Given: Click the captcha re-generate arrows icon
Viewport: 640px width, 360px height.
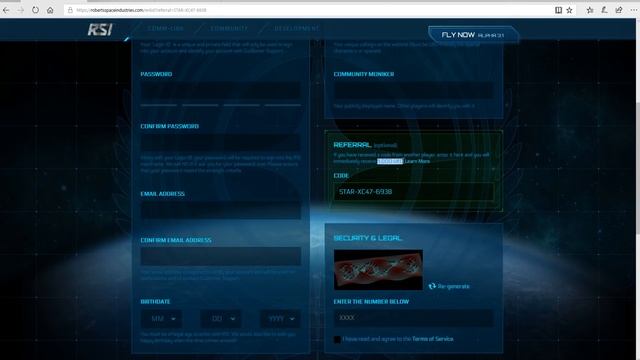Looking at the screenshot, I should (x=432, y=286).
